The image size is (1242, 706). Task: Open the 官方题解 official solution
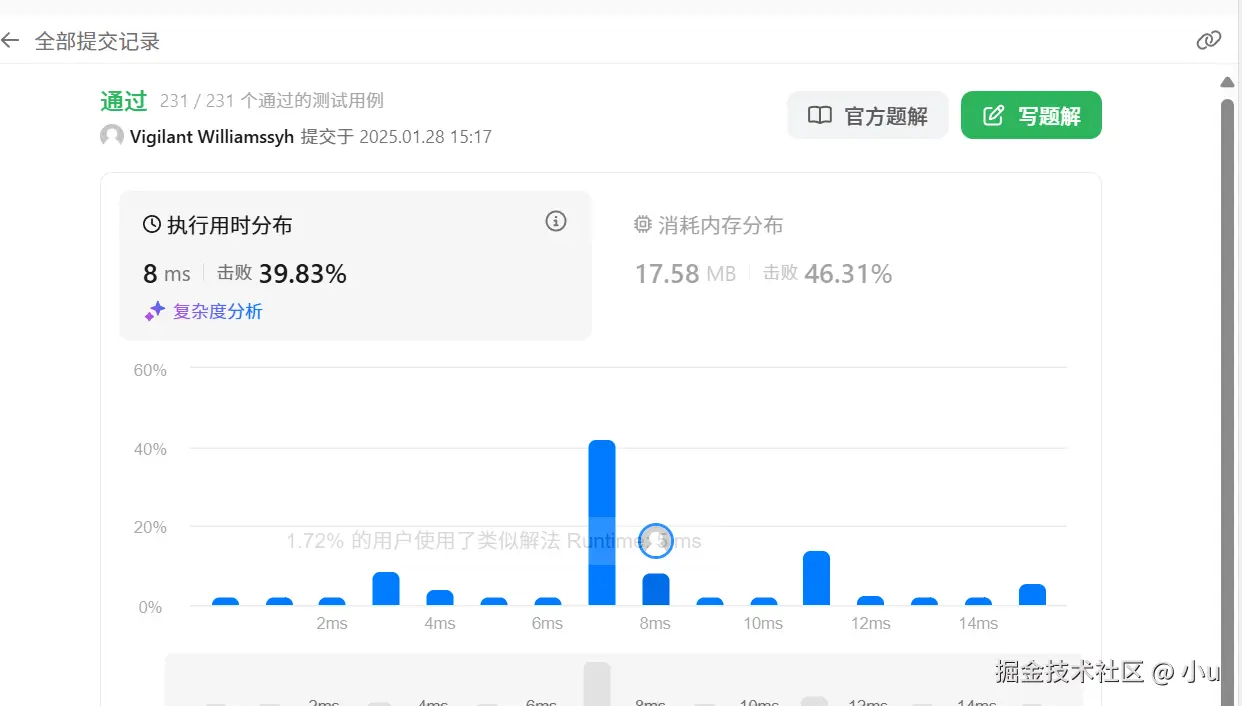[x=867, y=115]
